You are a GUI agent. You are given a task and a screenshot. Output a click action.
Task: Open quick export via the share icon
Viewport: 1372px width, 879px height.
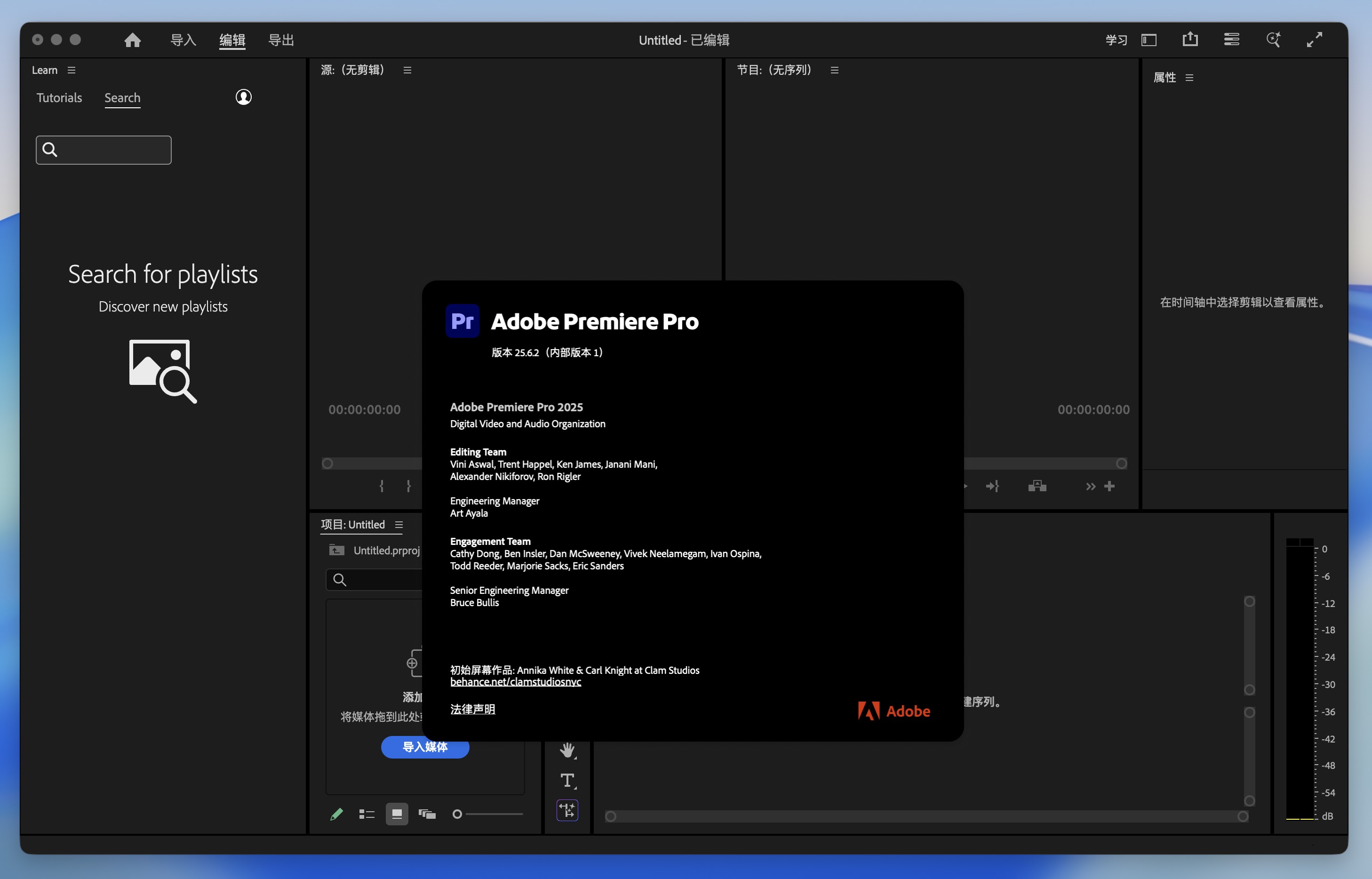(x=1190, y=40)
